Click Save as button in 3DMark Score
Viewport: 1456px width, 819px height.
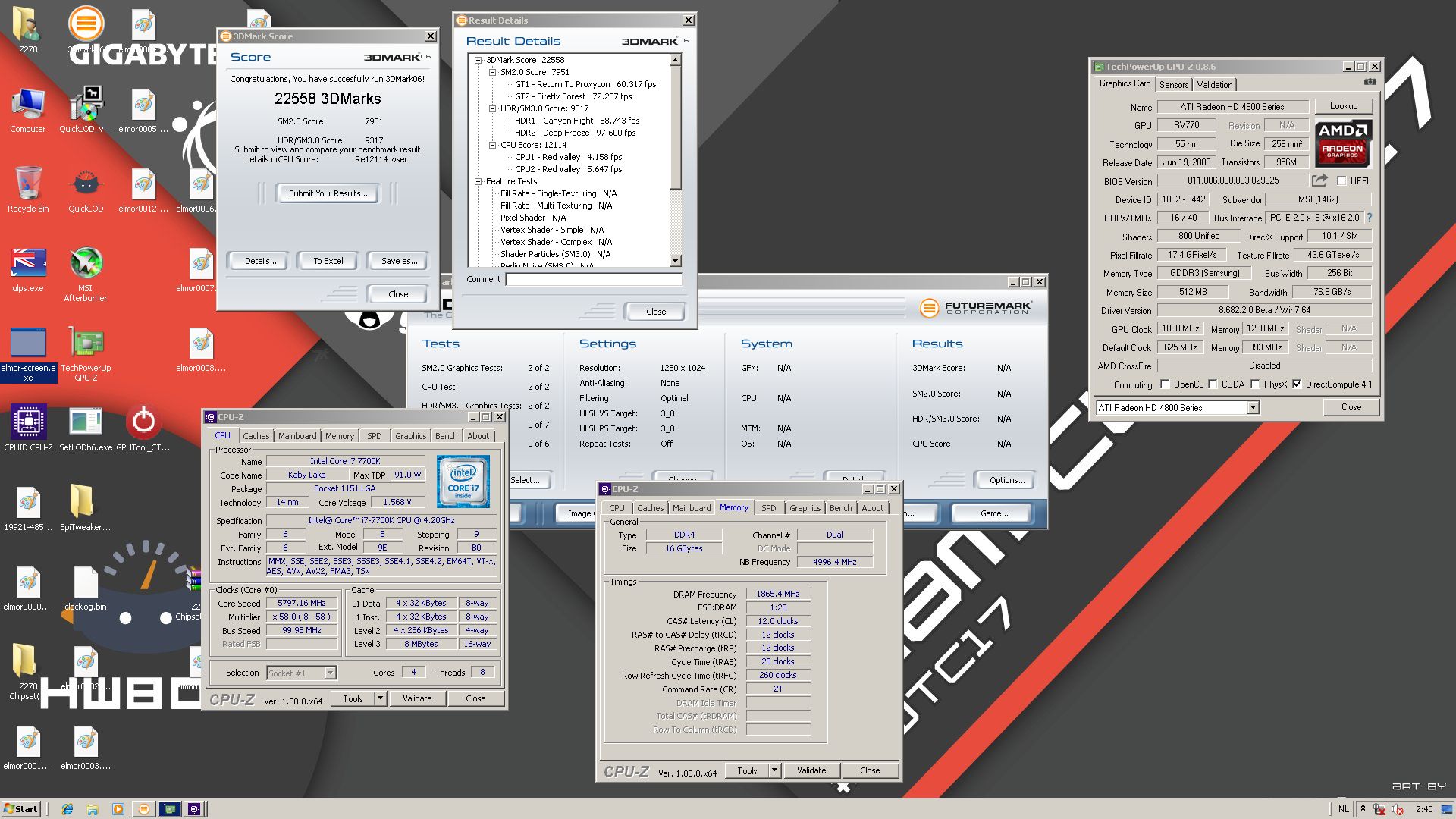(399, 261)
